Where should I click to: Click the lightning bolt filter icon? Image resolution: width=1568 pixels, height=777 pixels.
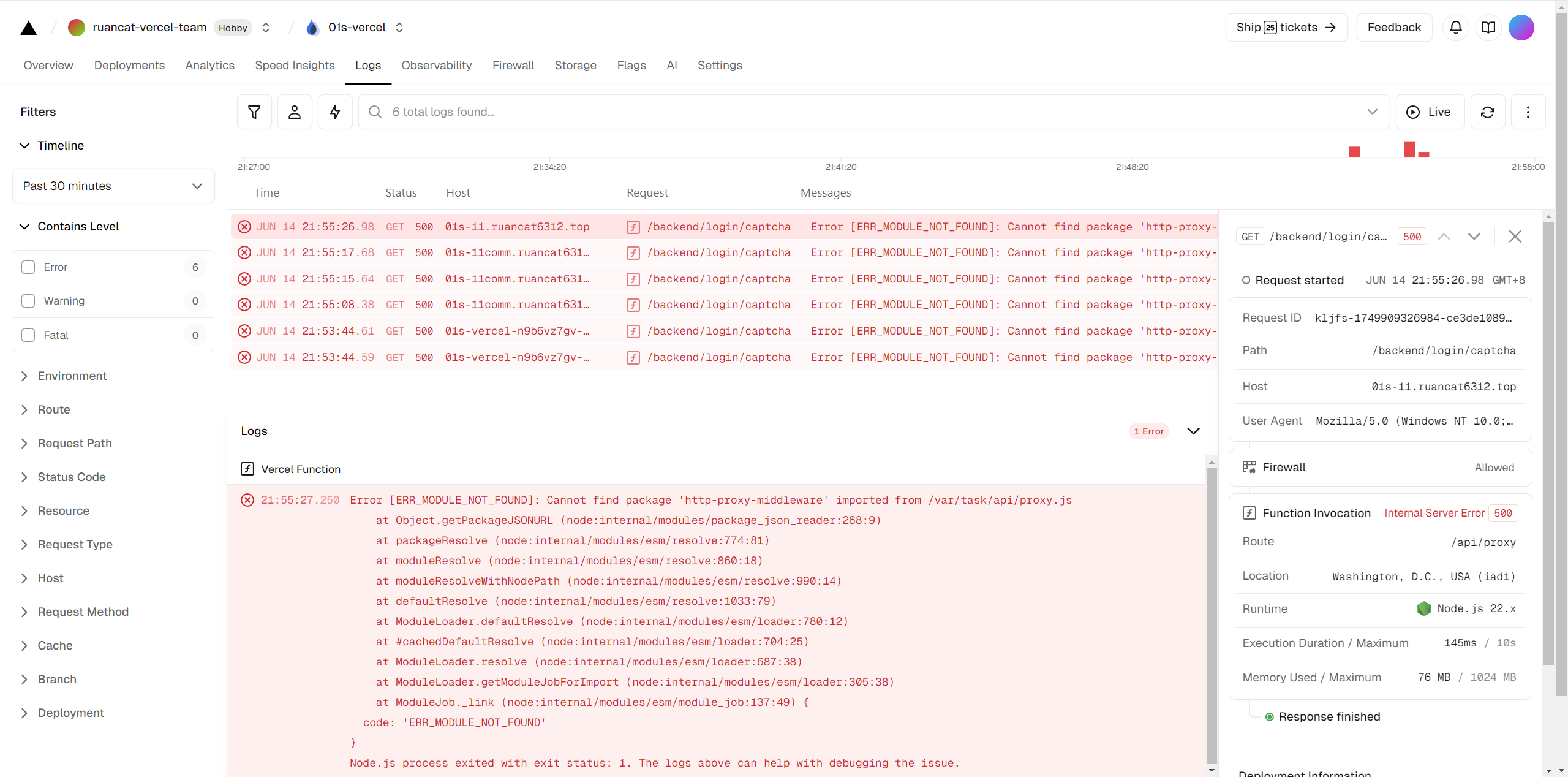tap(335, 112)
